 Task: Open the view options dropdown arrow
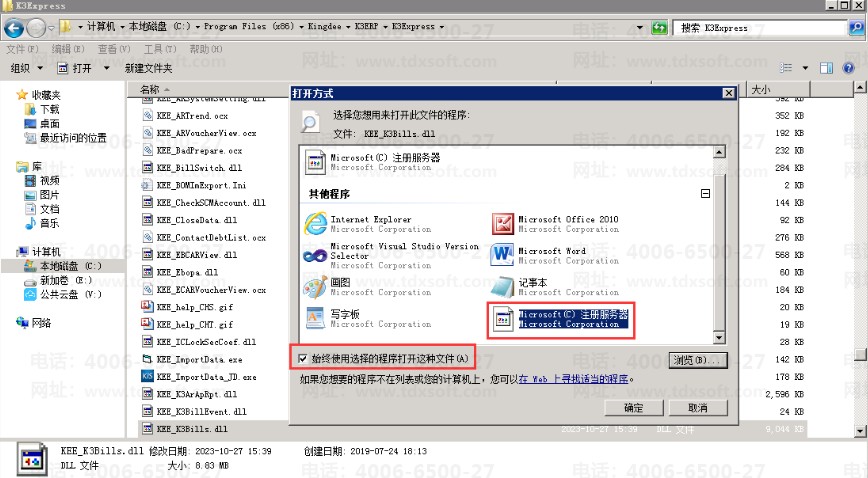click(805, 68)
